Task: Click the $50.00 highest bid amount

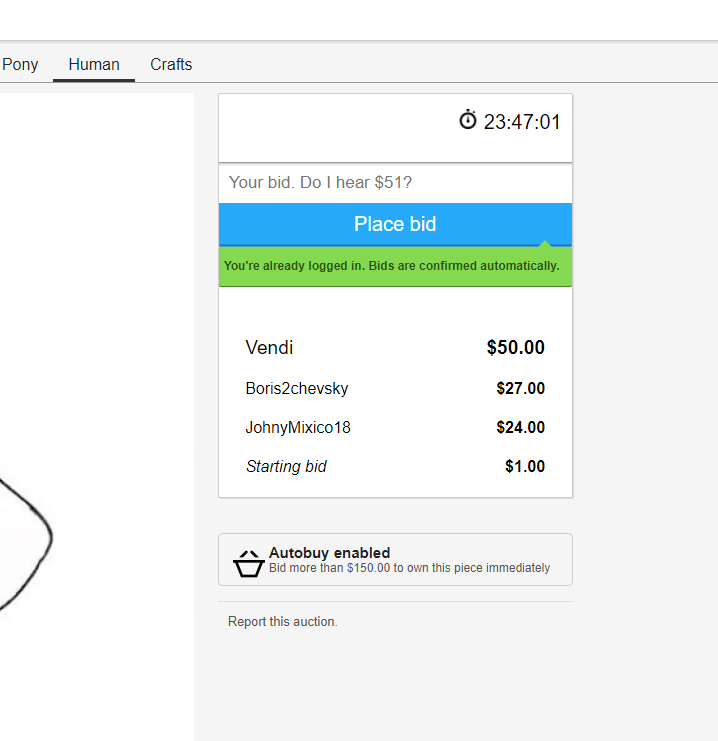Action: [515, 348]
